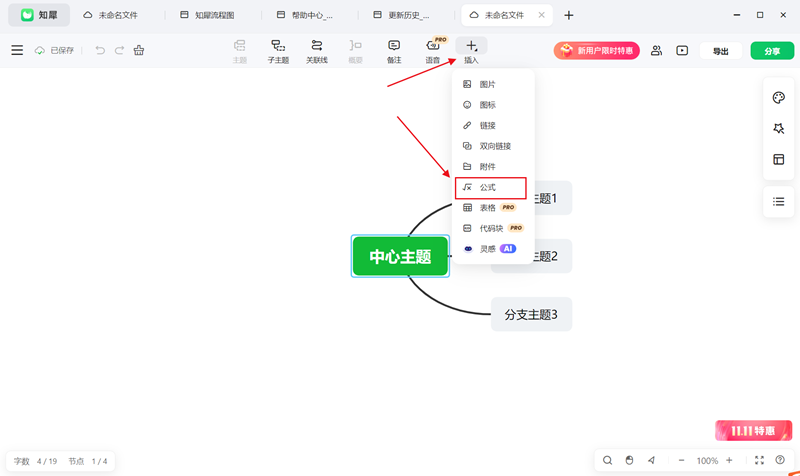Open the collaborators people icon
Screen dimensions: 800x476
coord(656,51)
